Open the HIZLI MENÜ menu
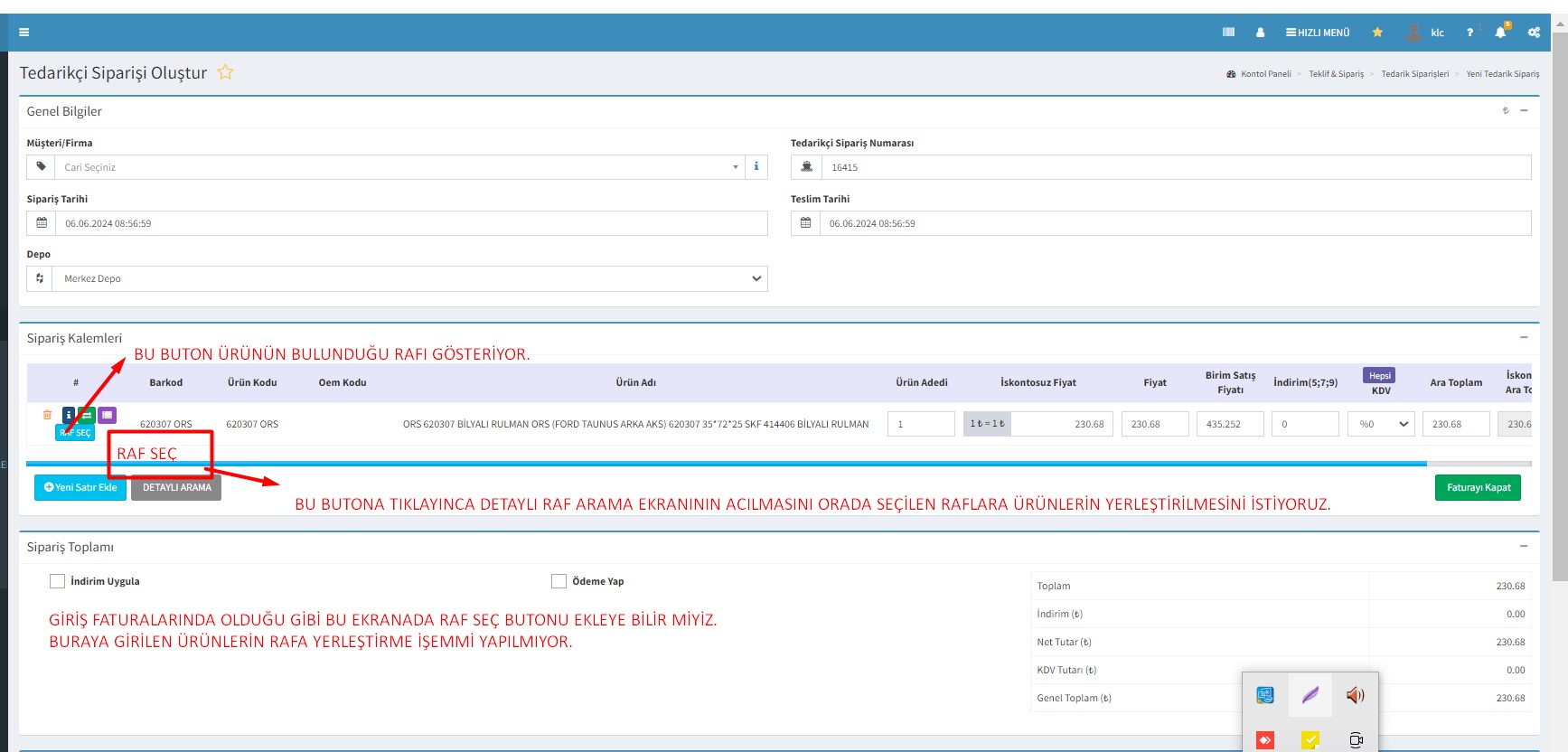1568x752 pixels. (1318, 33)
